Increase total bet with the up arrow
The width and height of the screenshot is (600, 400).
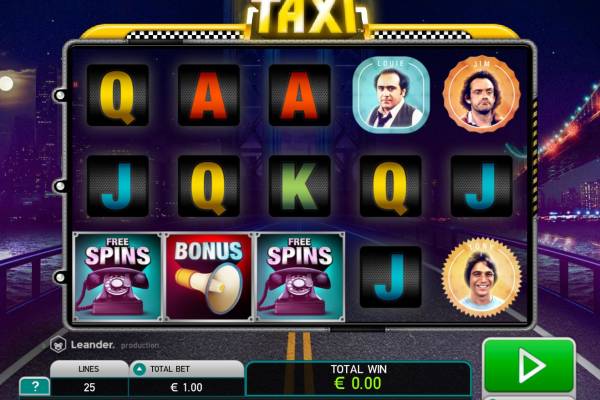tap(139, 369)
